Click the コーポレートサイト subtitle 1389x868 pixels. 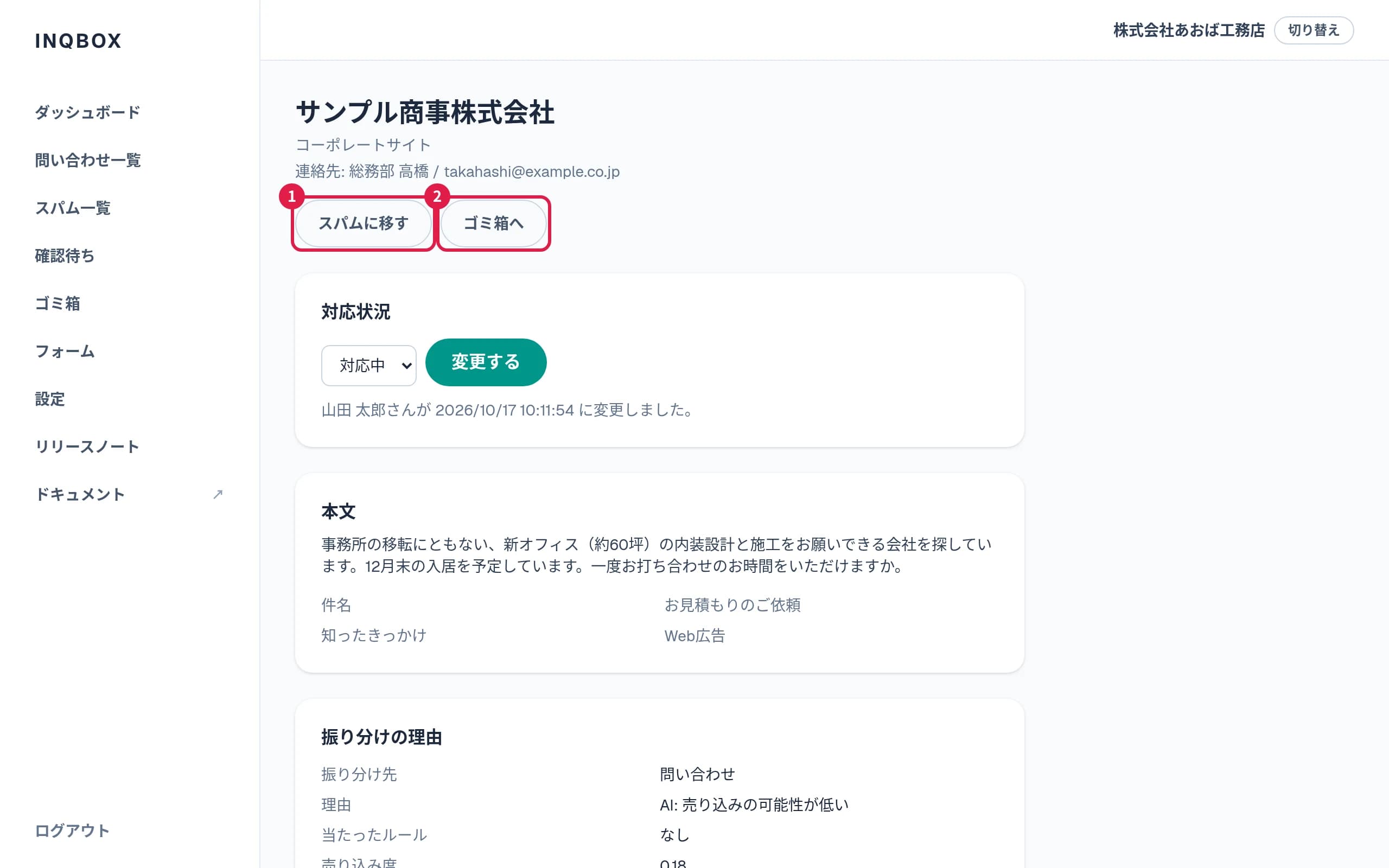click(x=364, y=145)
